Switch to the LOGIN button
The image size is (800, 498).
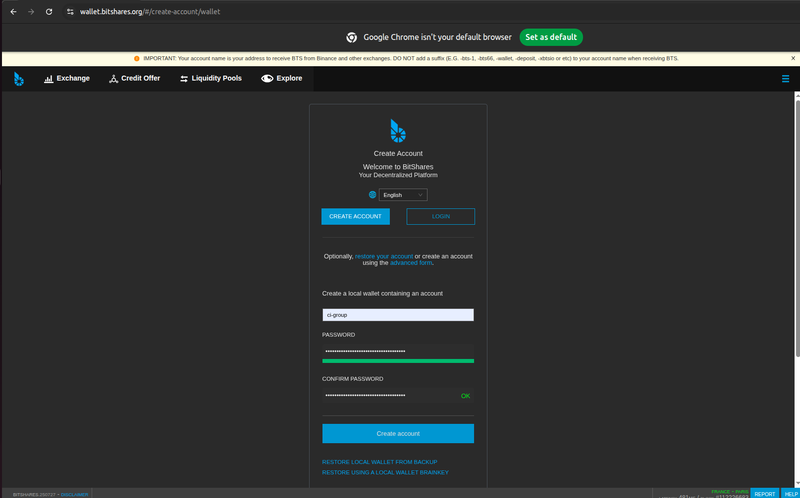441,216
